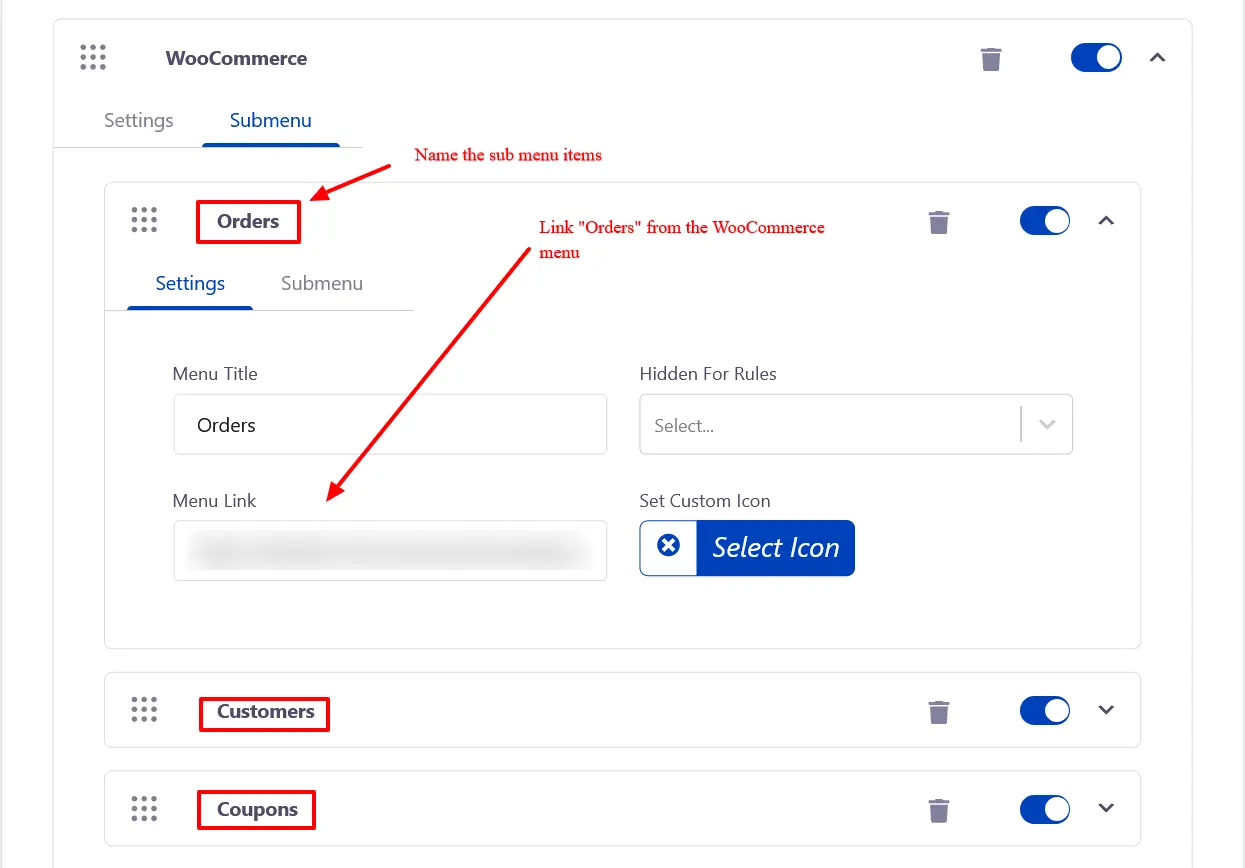
Task: Click the Hidden For Rules label
Action: point(708,374)
